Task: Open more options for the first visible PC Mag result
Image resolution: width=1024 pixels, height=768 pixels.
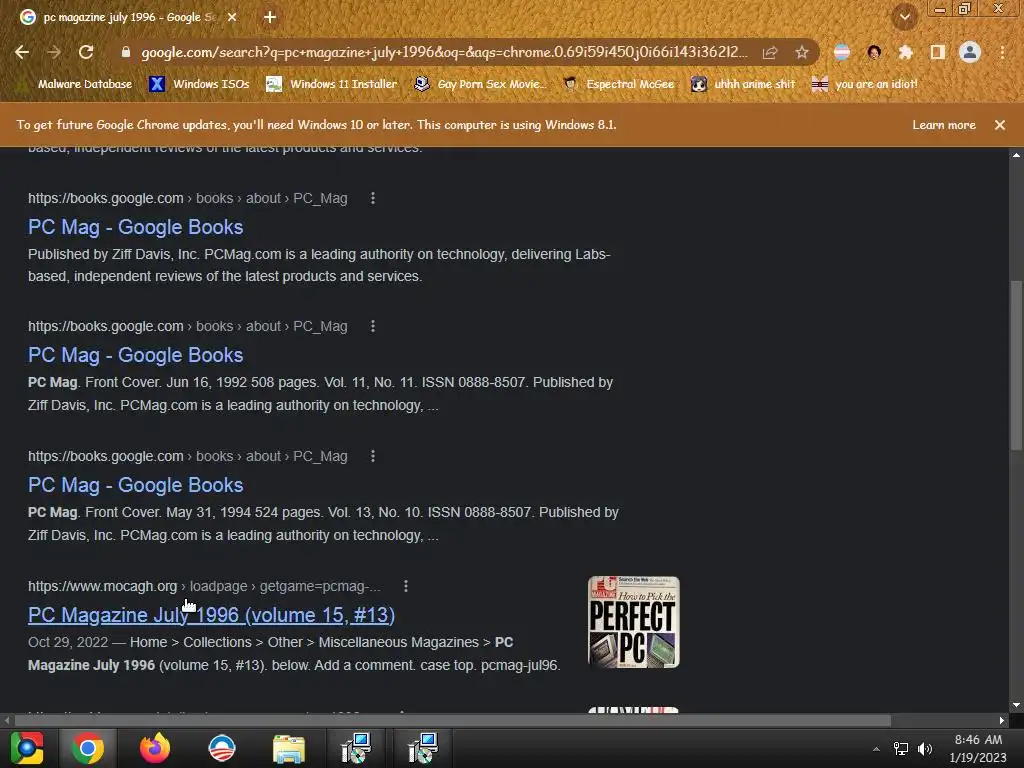Action: point(373,198)
